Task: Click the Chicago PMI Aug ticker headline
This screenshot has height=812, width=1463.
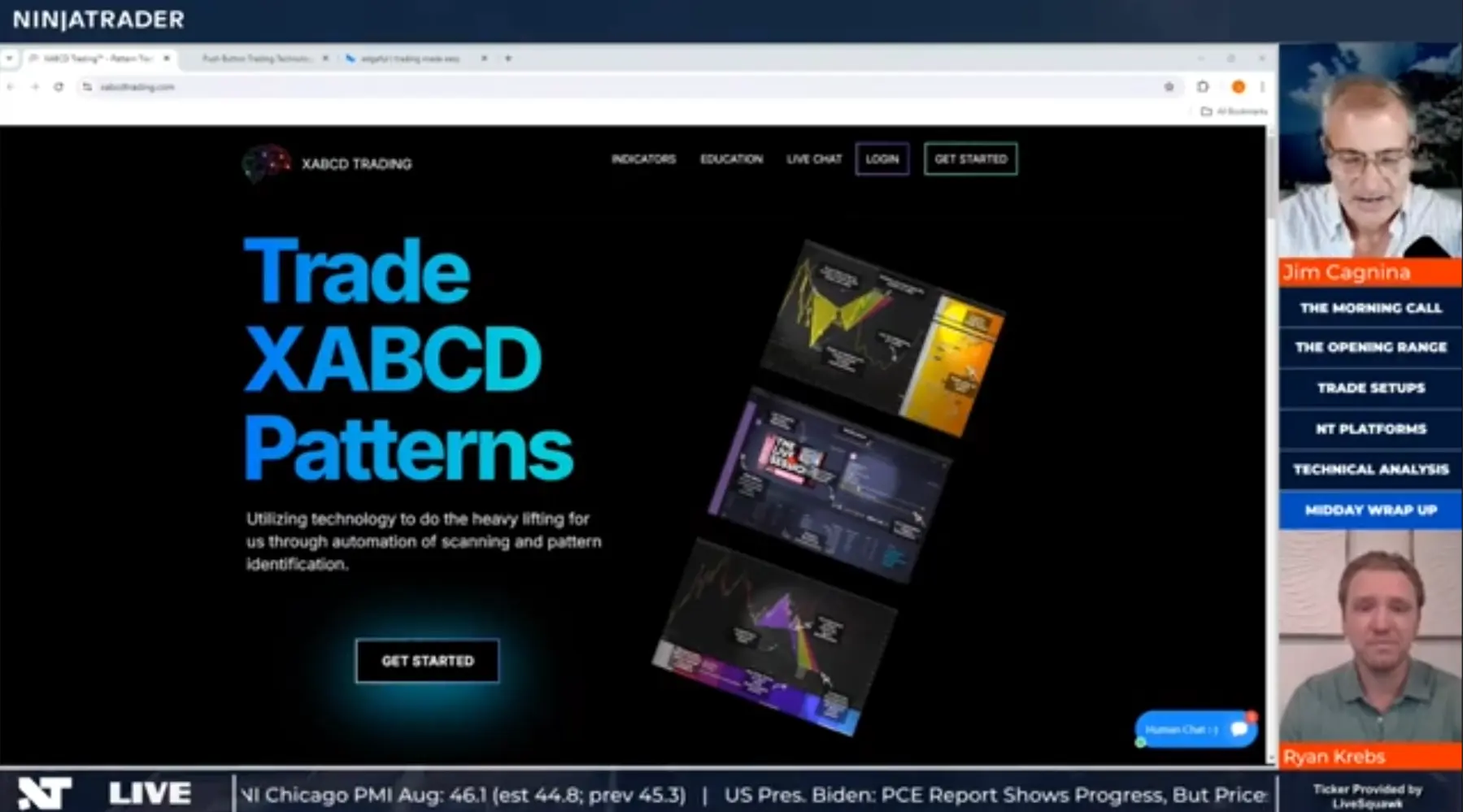Action: [x=464, y=794]
